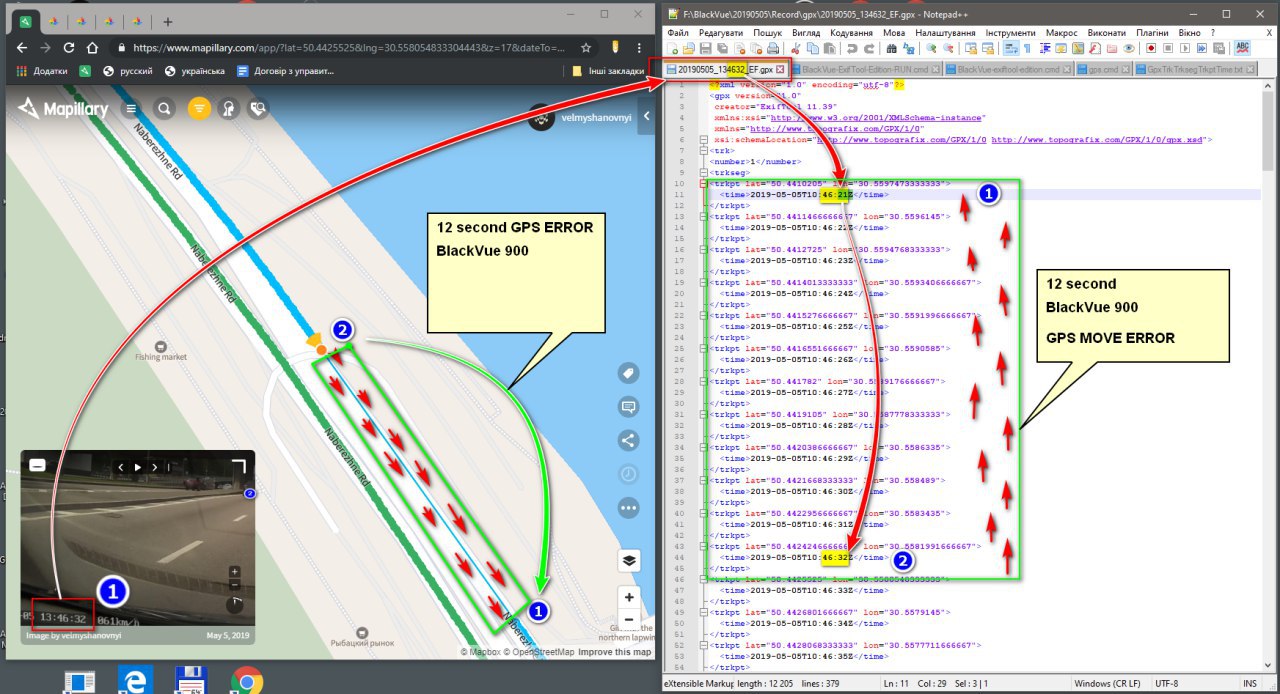The image size is (1280, 694).
Task: Open the comment icon on map sidebar
Action: [x=629, y=406]
